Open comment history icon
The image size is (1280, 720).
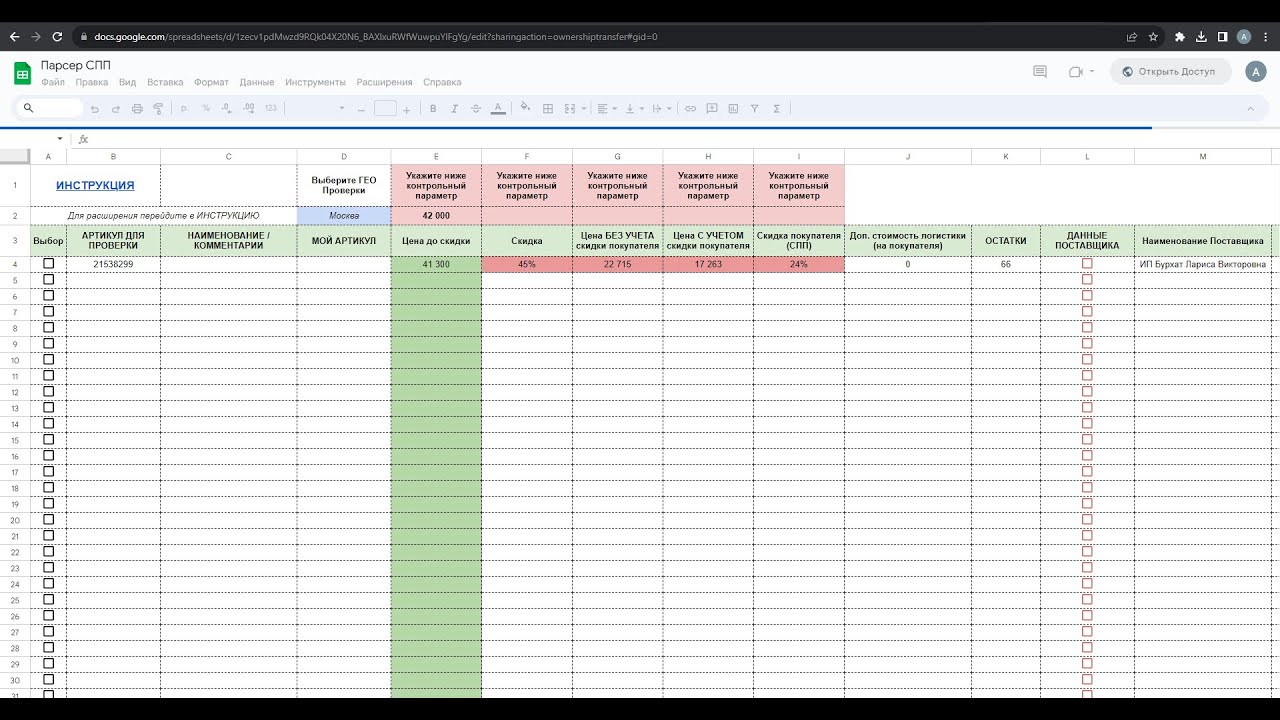coord(1040,72)
